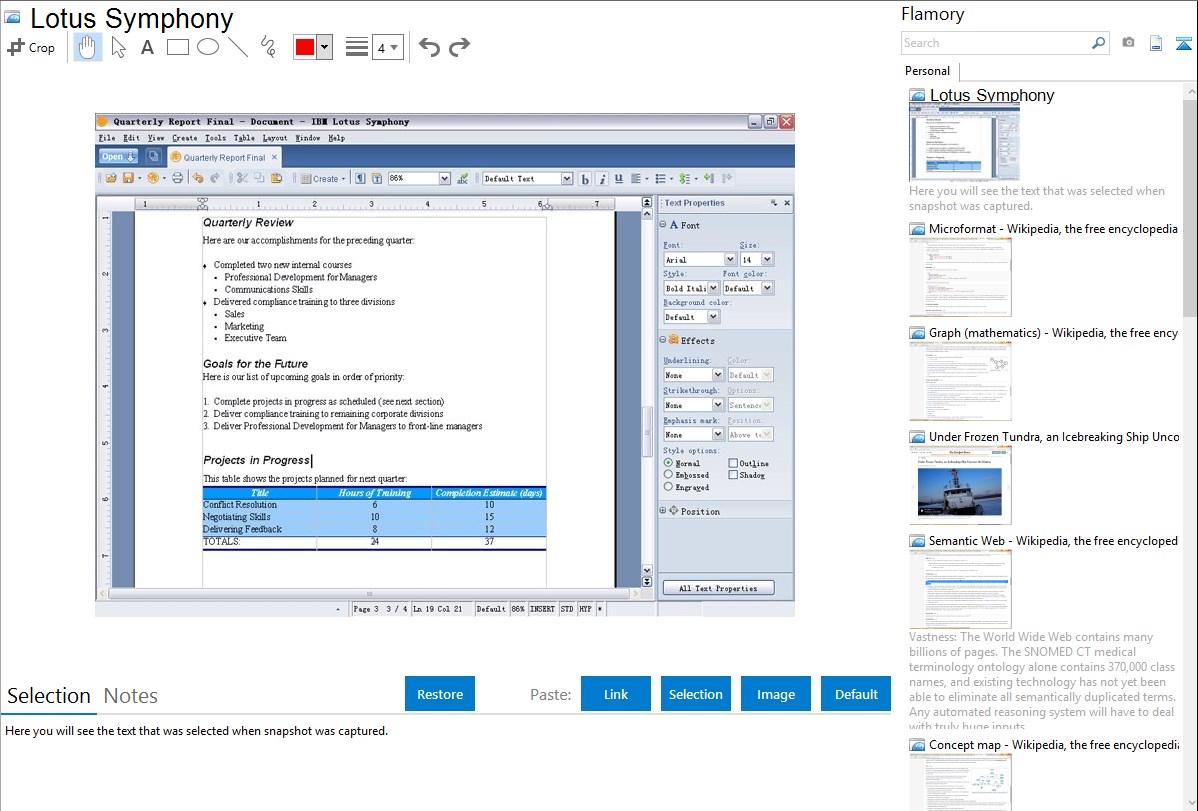Image resolution: width=1198 pixels, height=811 pixels.
Task: Click the Bold b icon in Symphony
Action: (585, 179)
